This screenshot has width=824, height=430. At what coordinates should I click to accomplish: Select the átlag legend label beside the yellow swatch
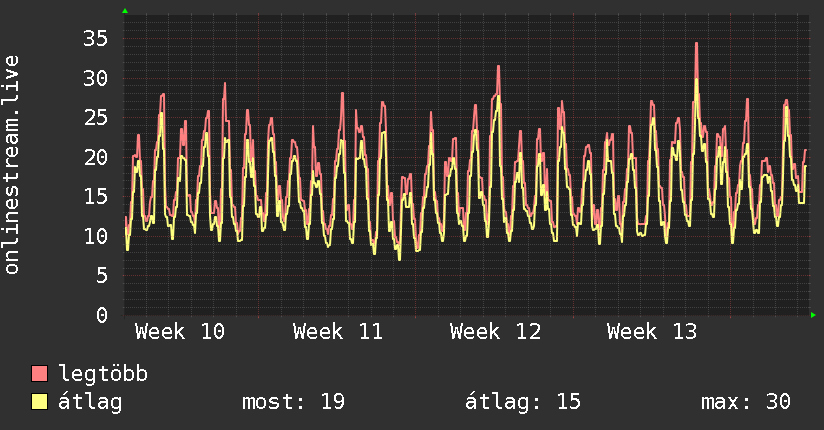[90, 402]
